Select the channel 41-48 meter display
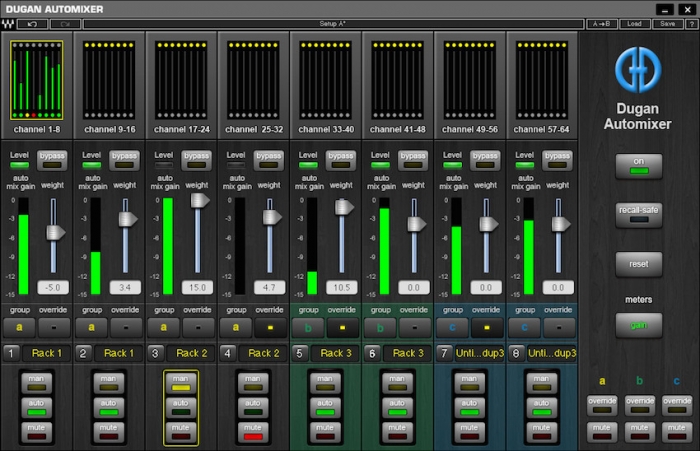The height and width of the screenshot is (451, 700). pos(398,80)
